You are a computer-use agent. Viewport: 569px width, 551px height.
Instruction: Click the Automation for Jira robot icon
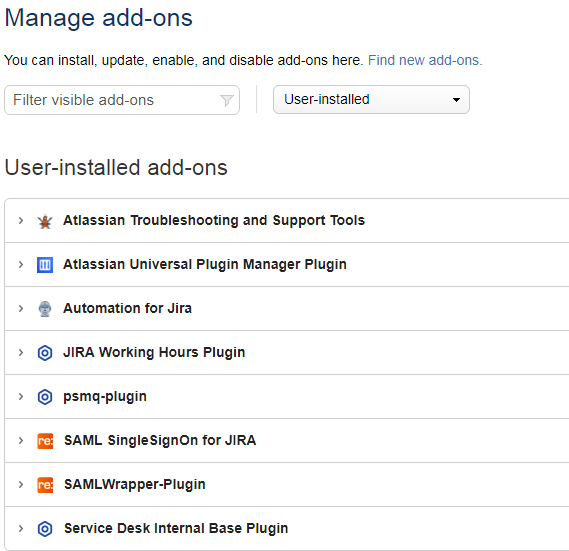45,309
